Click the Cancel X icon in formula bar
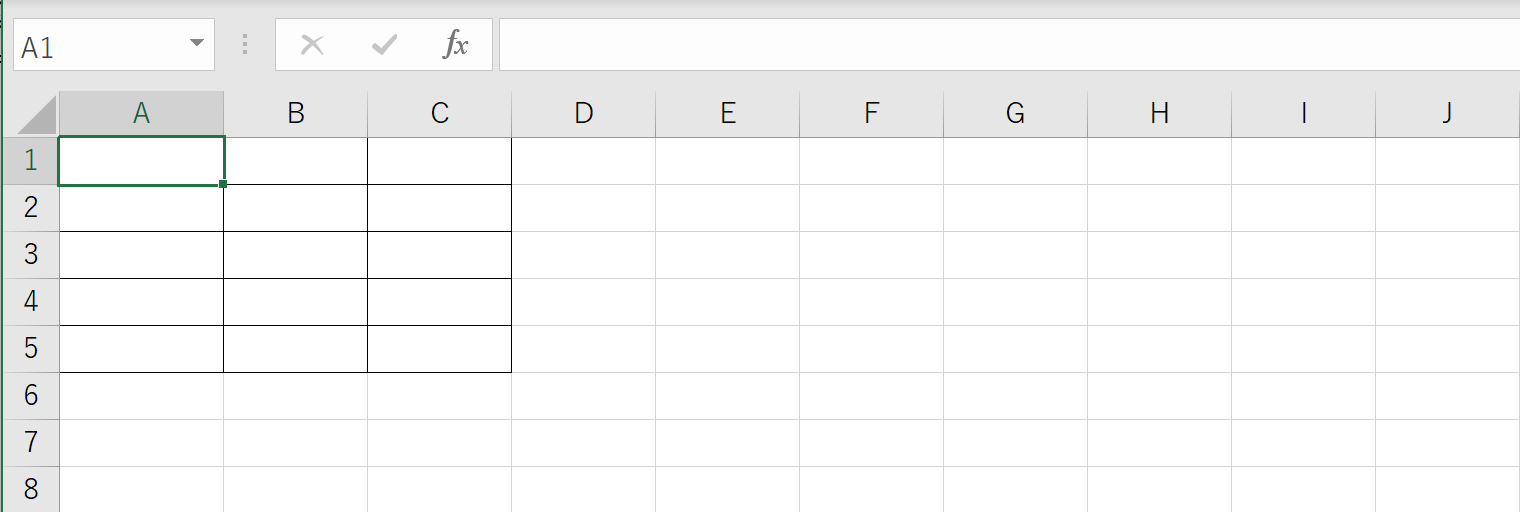Viewport: 1520px width, 512px height. [x=312, y=45]
